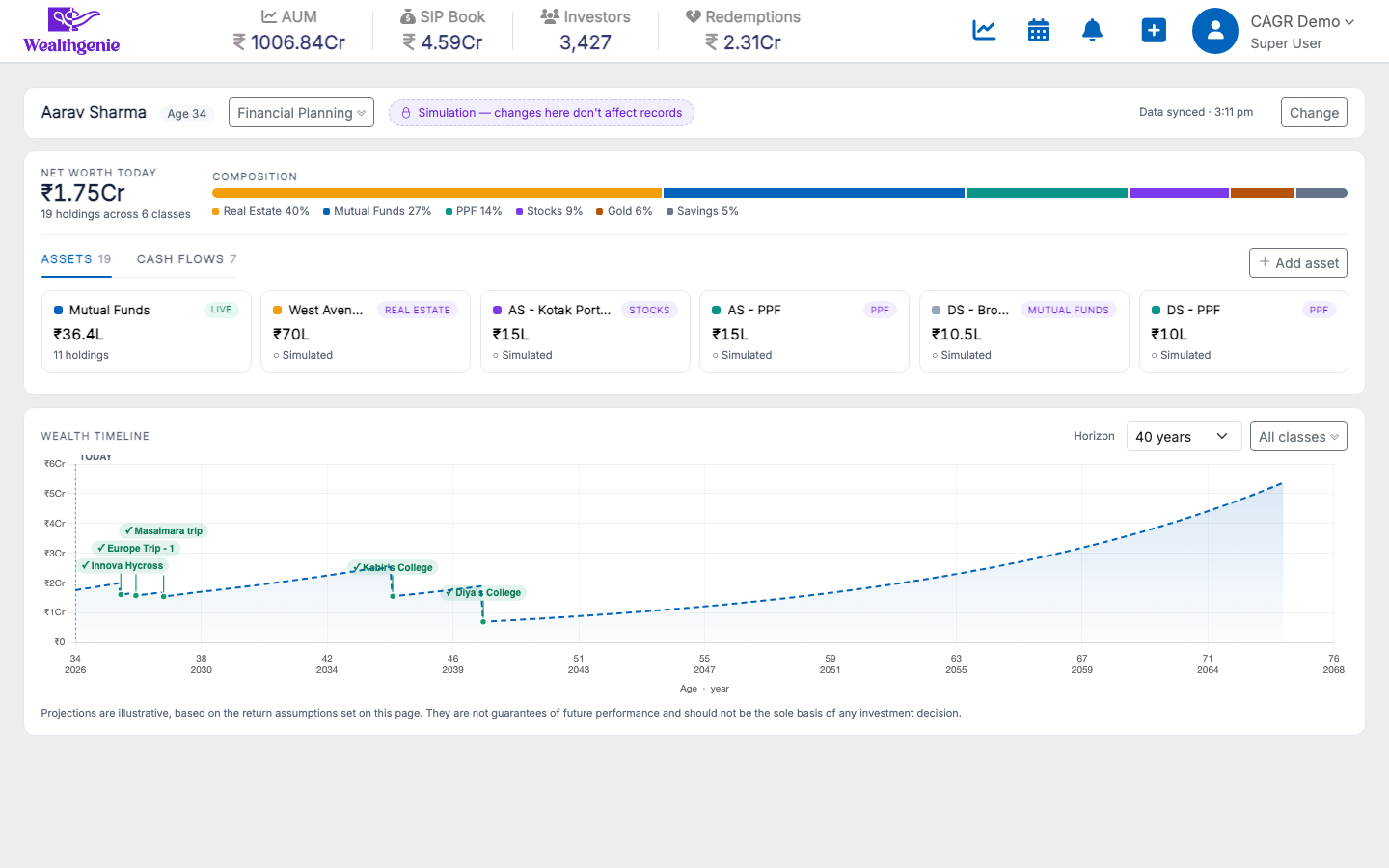Open the analytics line chart icon
Screen dimensions: 1389x868
[x=984, y=30]
